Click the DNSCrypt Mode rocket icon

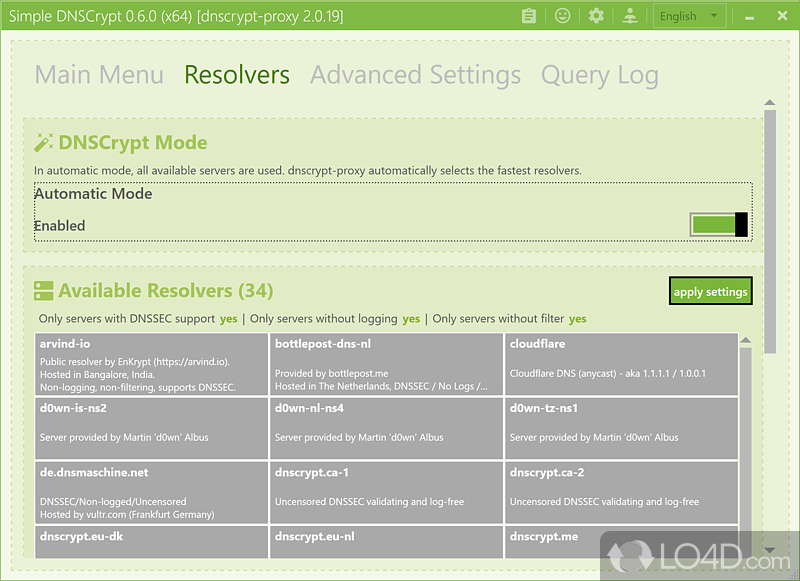[x=42, y=141]
